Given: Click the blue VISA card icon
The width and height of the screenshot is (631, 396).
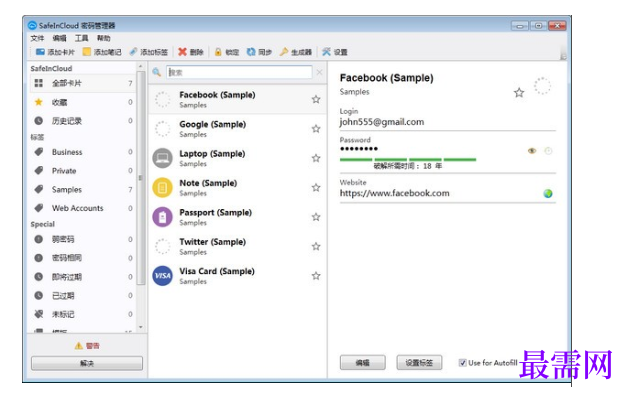Looking at the screenshot, I should [x=163, y=276].
